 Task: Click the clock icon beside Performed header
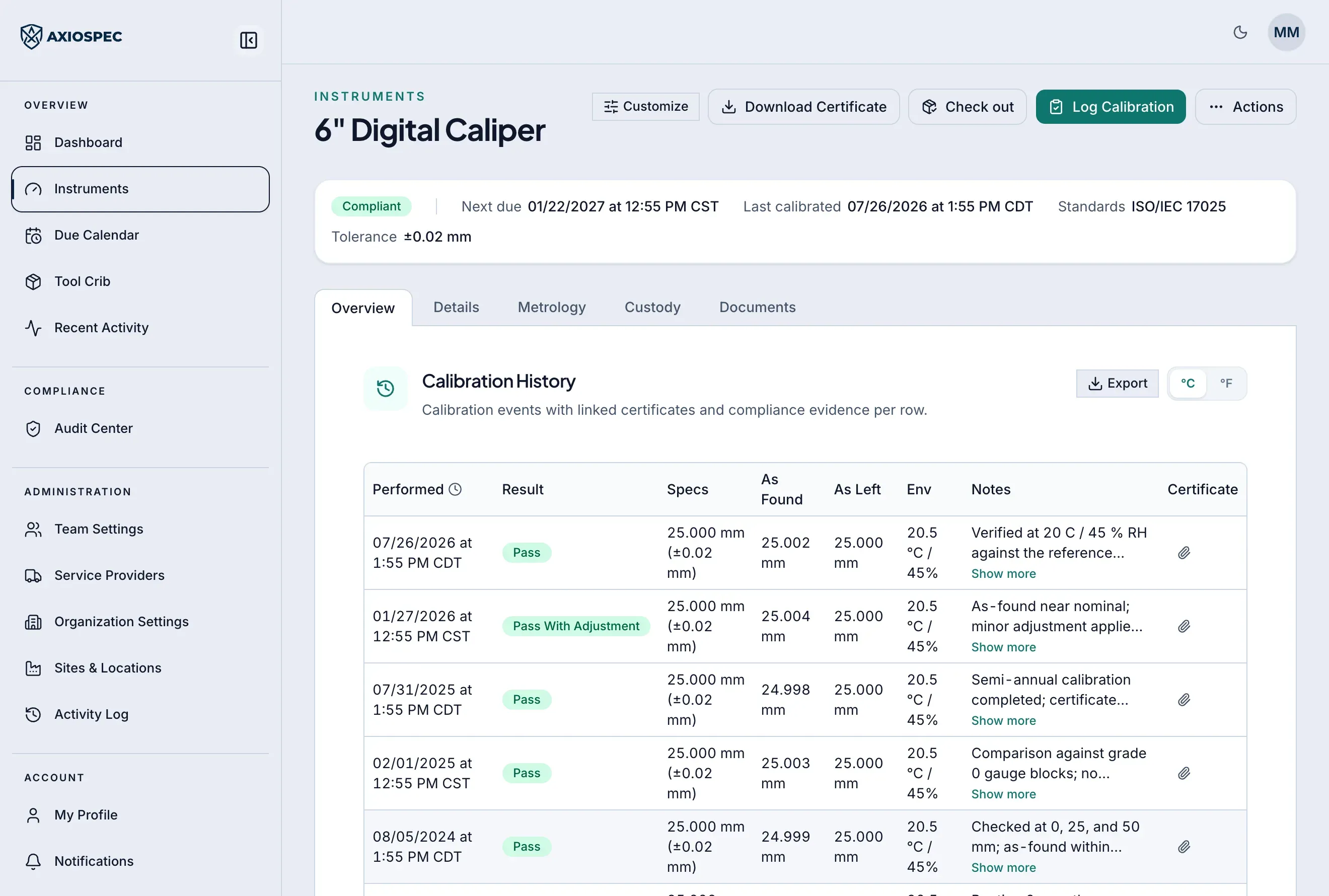[455, 489]
